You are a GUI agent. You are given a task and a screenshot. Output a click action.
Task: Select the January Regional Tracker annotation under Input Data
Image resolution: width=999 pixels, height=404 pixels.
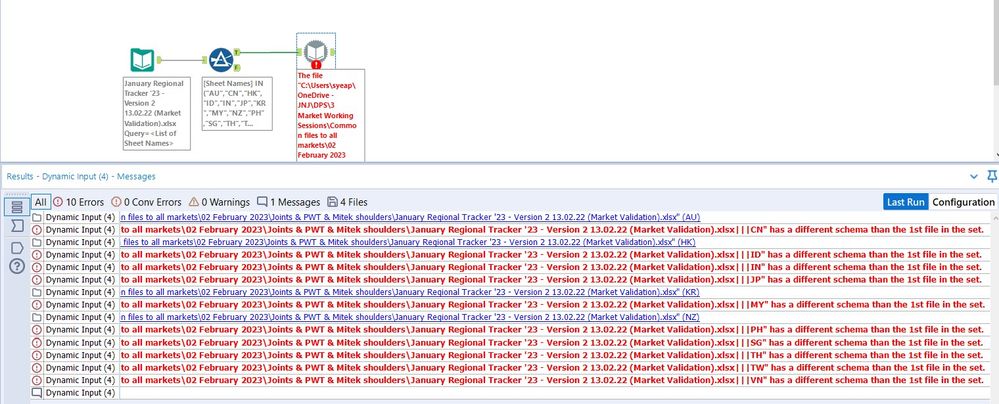(157, 113)
